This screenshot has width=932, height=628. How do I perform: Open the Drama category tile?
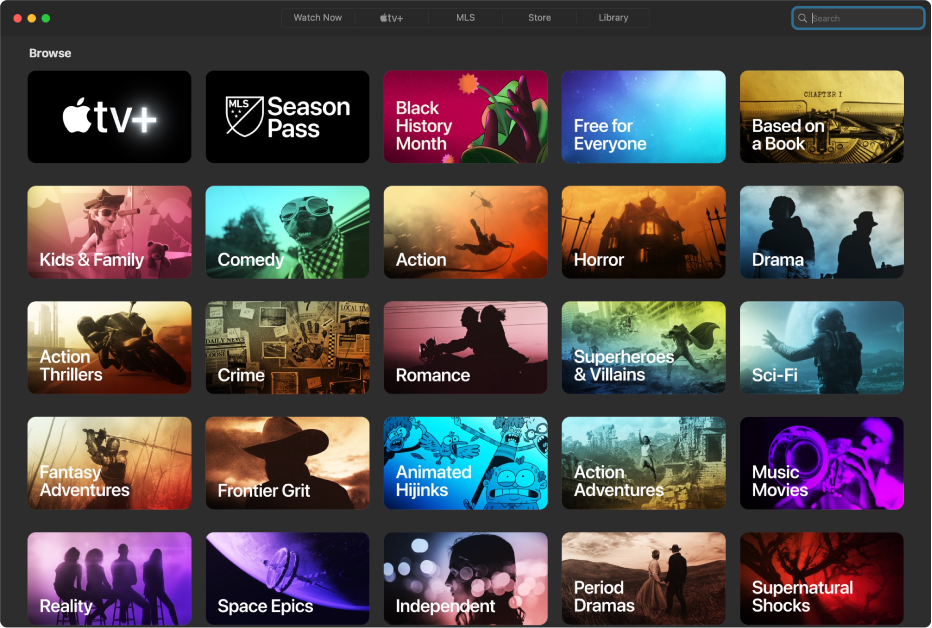[x=821, y=232]
